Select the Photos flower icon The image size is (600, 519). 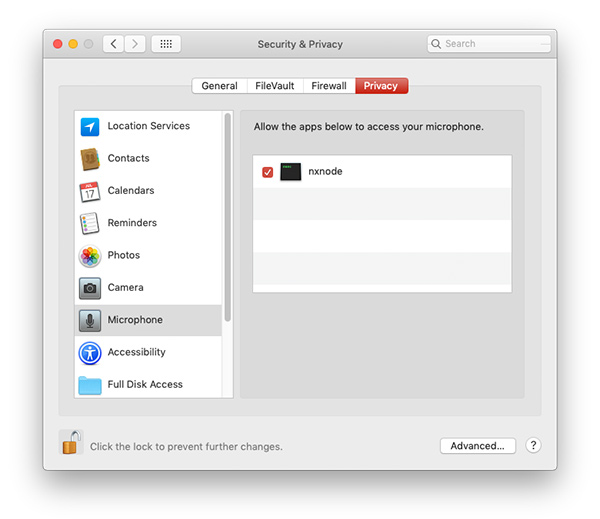90,256
